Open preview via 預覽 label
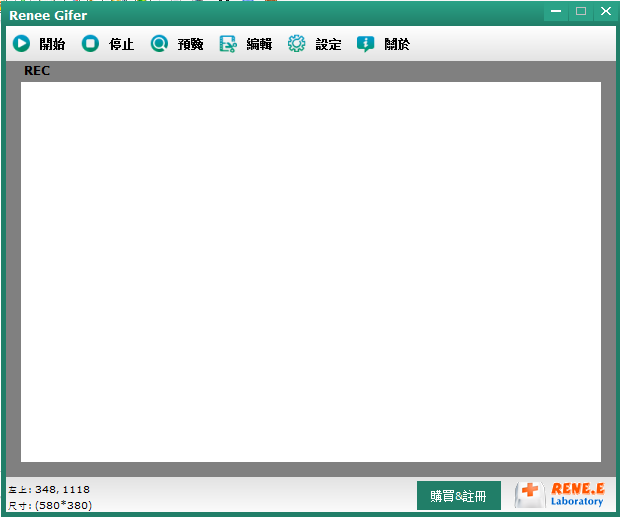Image resolution: width=620 pixels, height=517 pixels. coord(190,44)
